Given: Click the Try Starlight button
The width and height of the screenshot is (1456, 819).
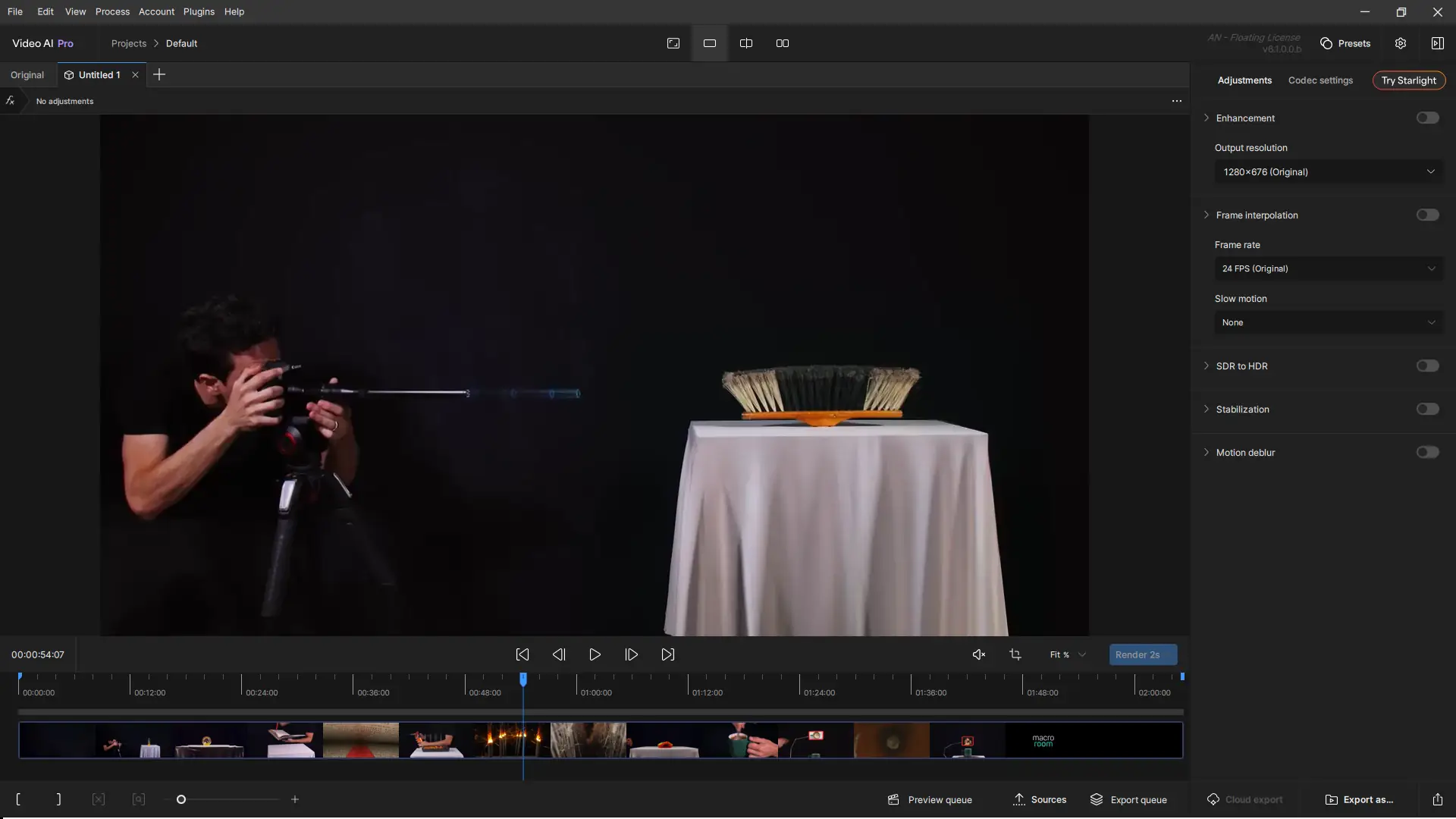Looking at the screenshot, I should [1408, 80].
